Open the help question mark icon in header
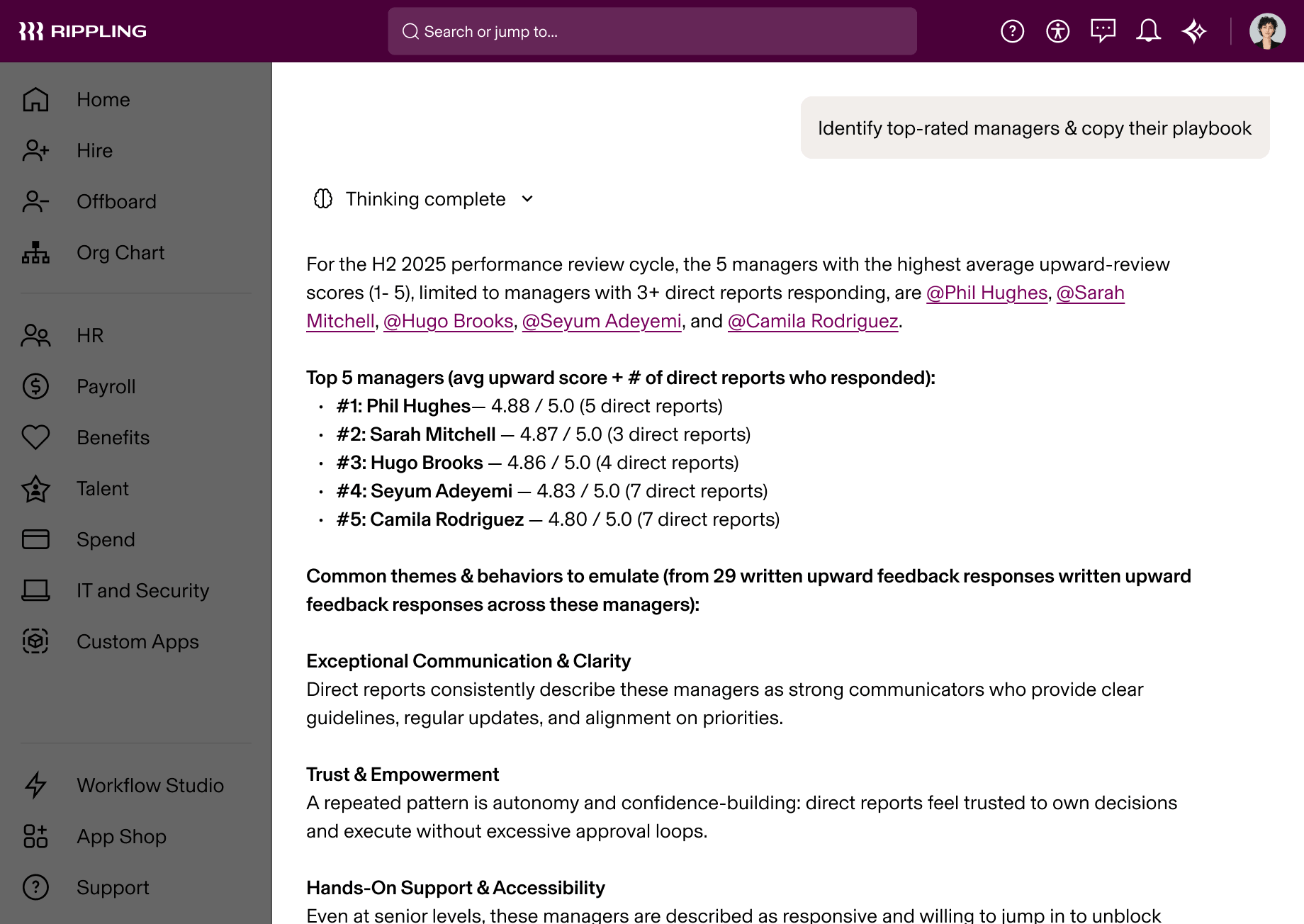1304x924 pixels. tap(1012, 31)
